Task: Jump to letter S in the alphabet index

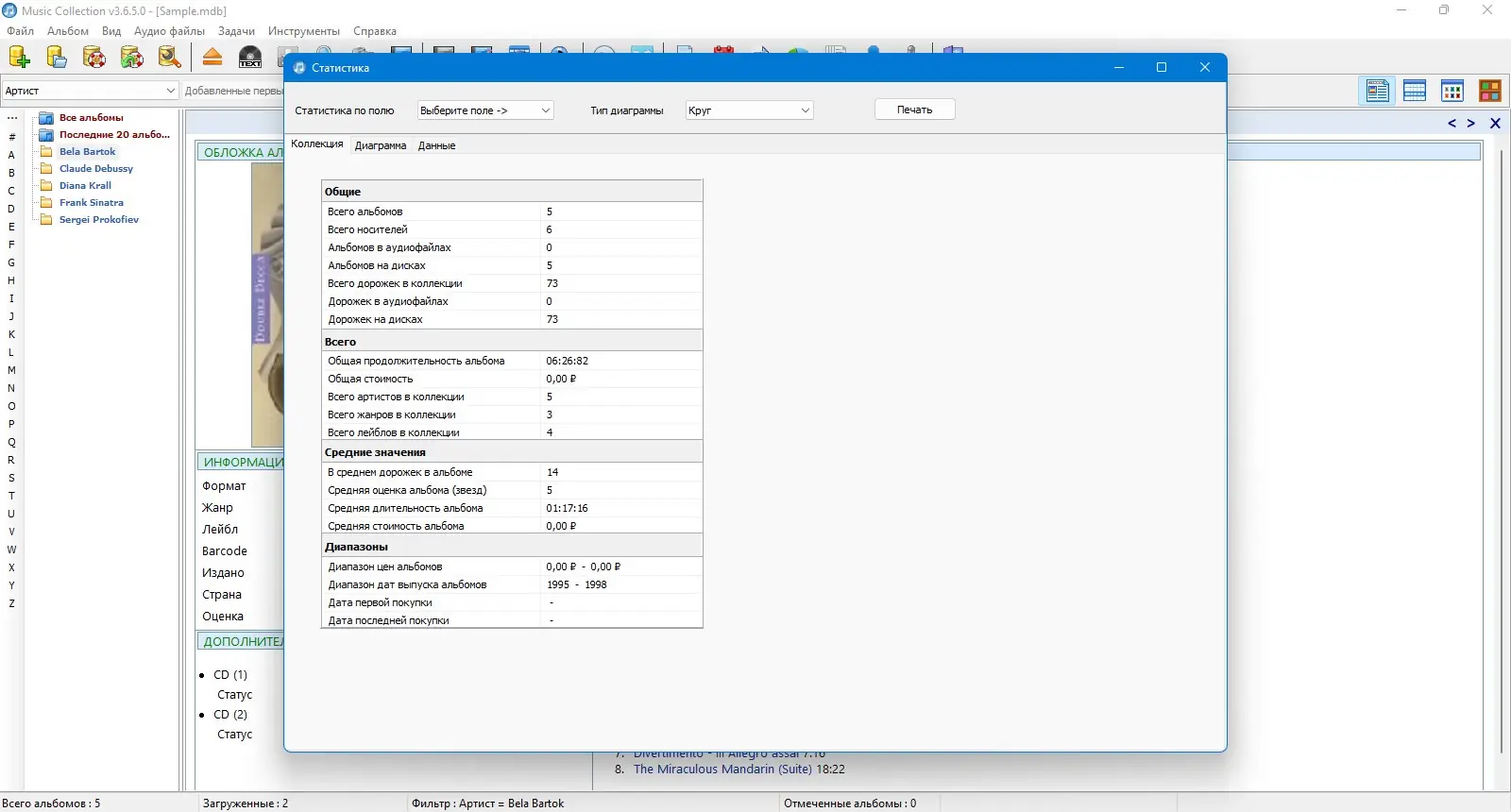Action: pos(11,478)
